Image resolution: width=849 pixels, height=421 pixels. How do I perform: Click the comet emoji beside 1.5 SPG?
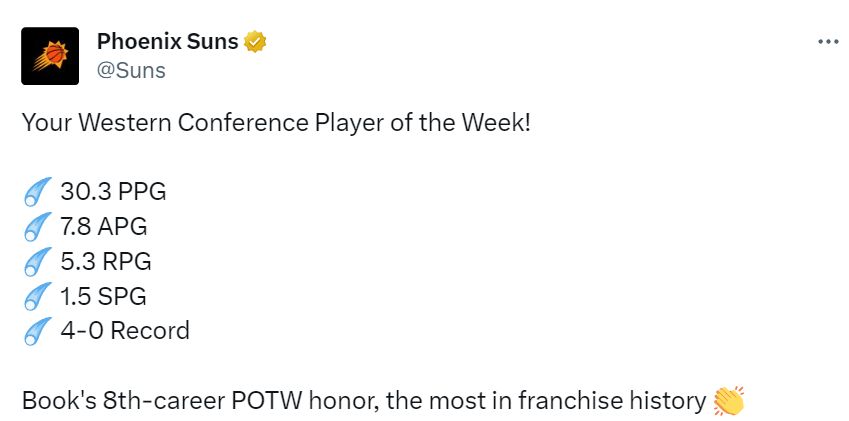[36, 296]
